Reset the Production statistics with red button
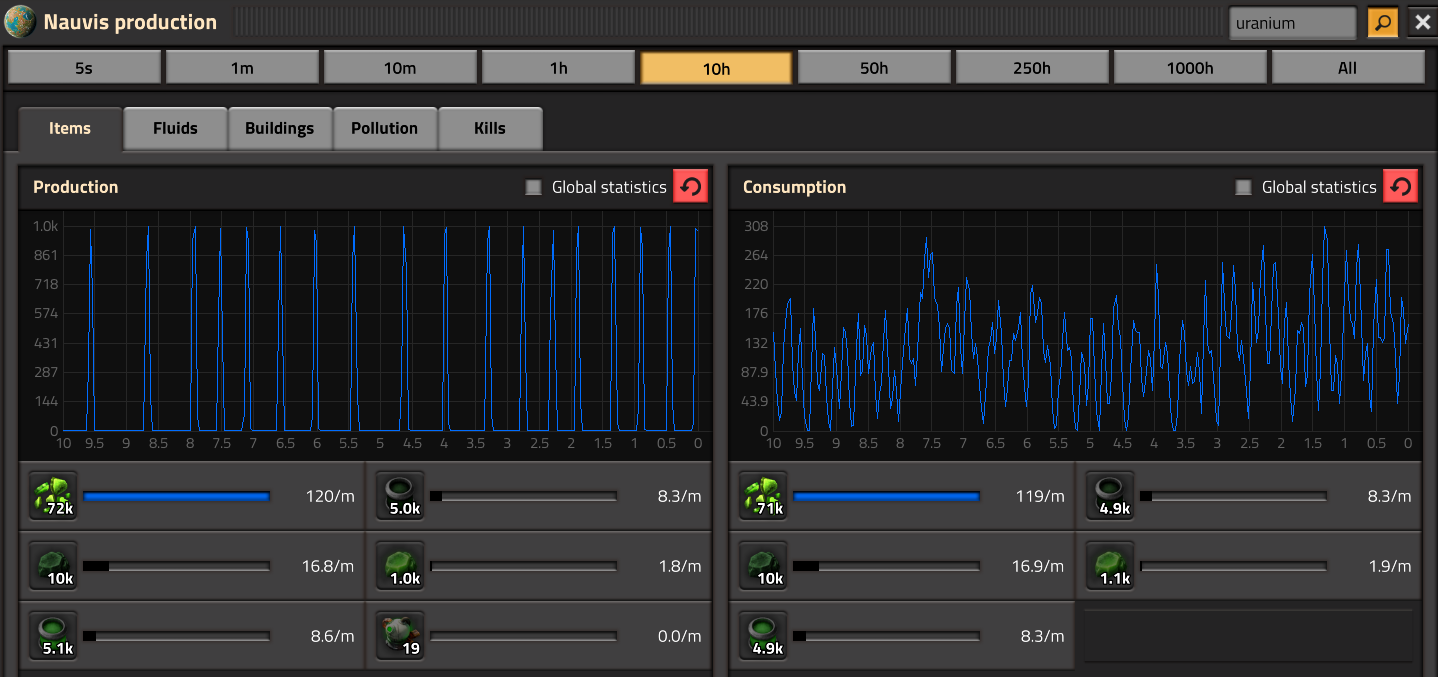Screen dimensions: 1438x677 [690, 187]
